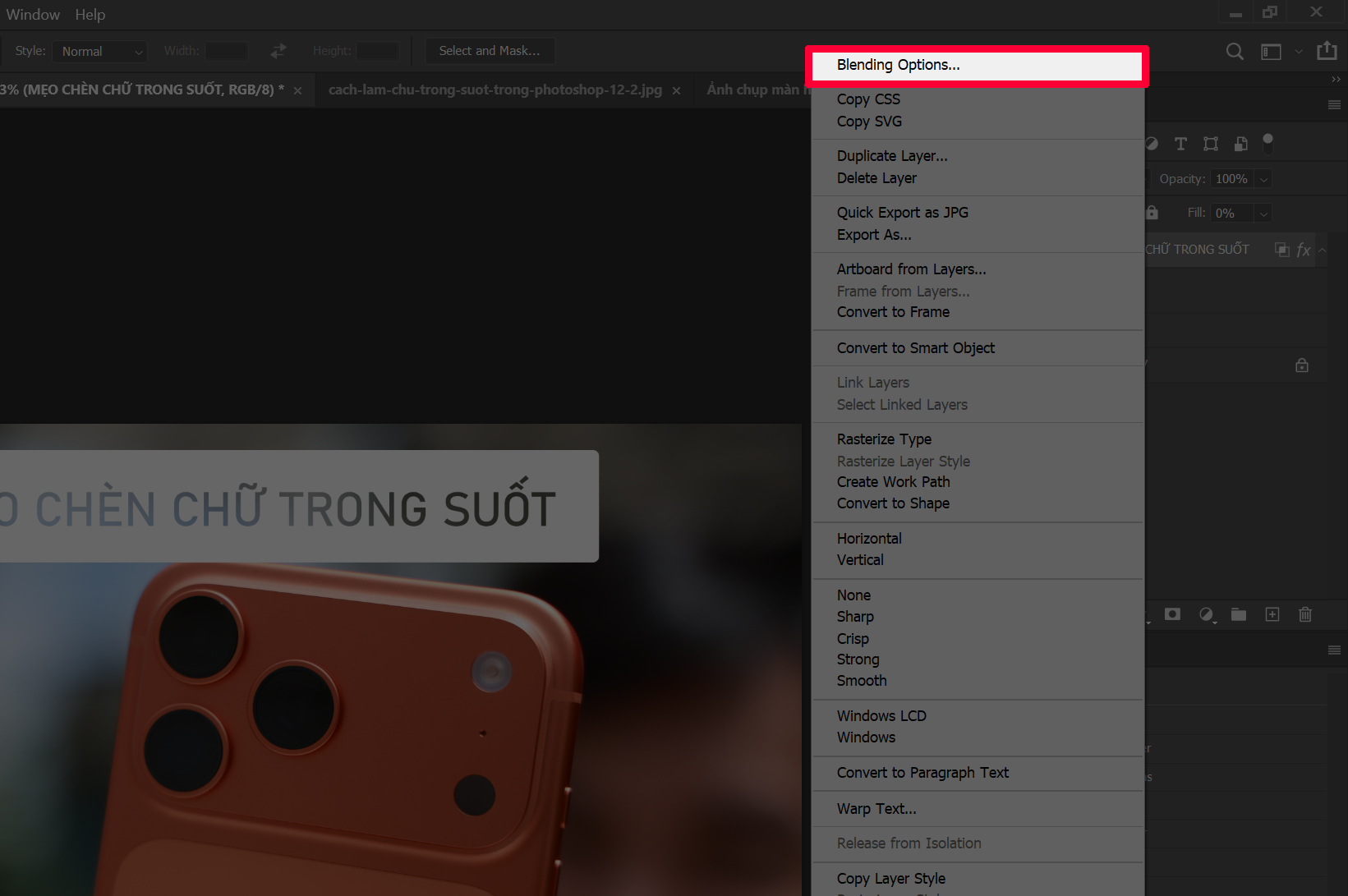Delete the selected layer
The width and height of the screenshot is (1348, 896).
tap(1305, 614)
